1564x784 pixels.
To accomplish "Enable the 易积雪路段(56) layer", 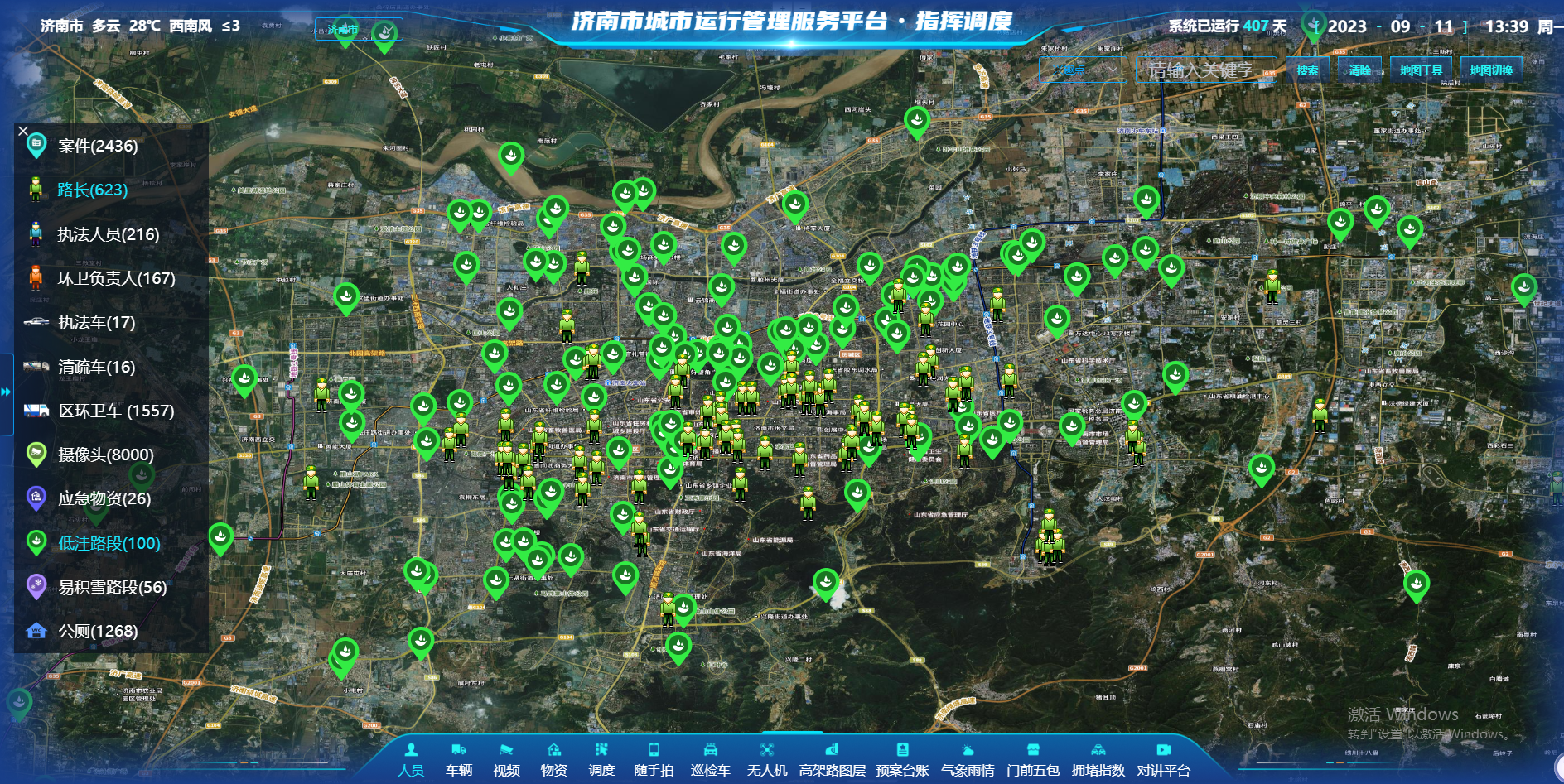I will pyautogui.click(x=112, y=587).
